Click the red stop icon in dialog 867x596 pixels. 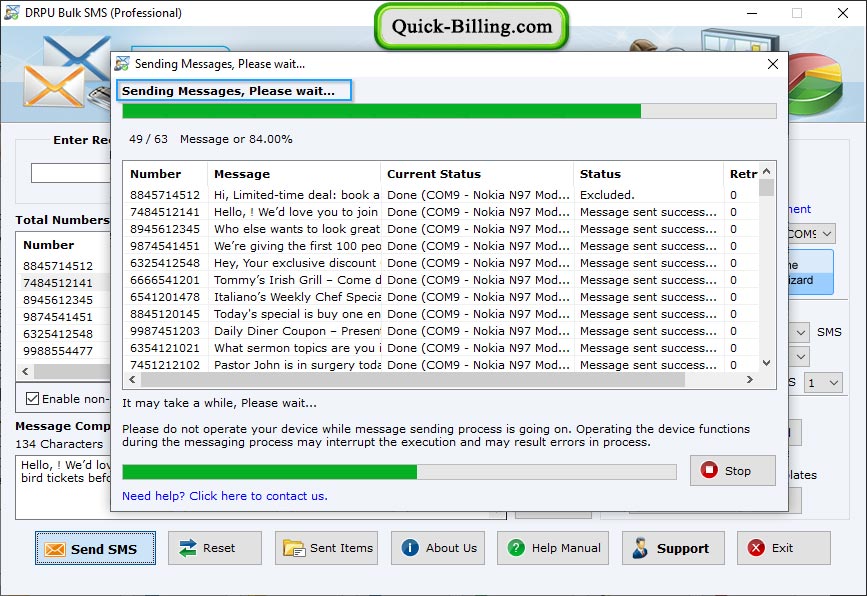pyautogui.click(x=709, y=470)
